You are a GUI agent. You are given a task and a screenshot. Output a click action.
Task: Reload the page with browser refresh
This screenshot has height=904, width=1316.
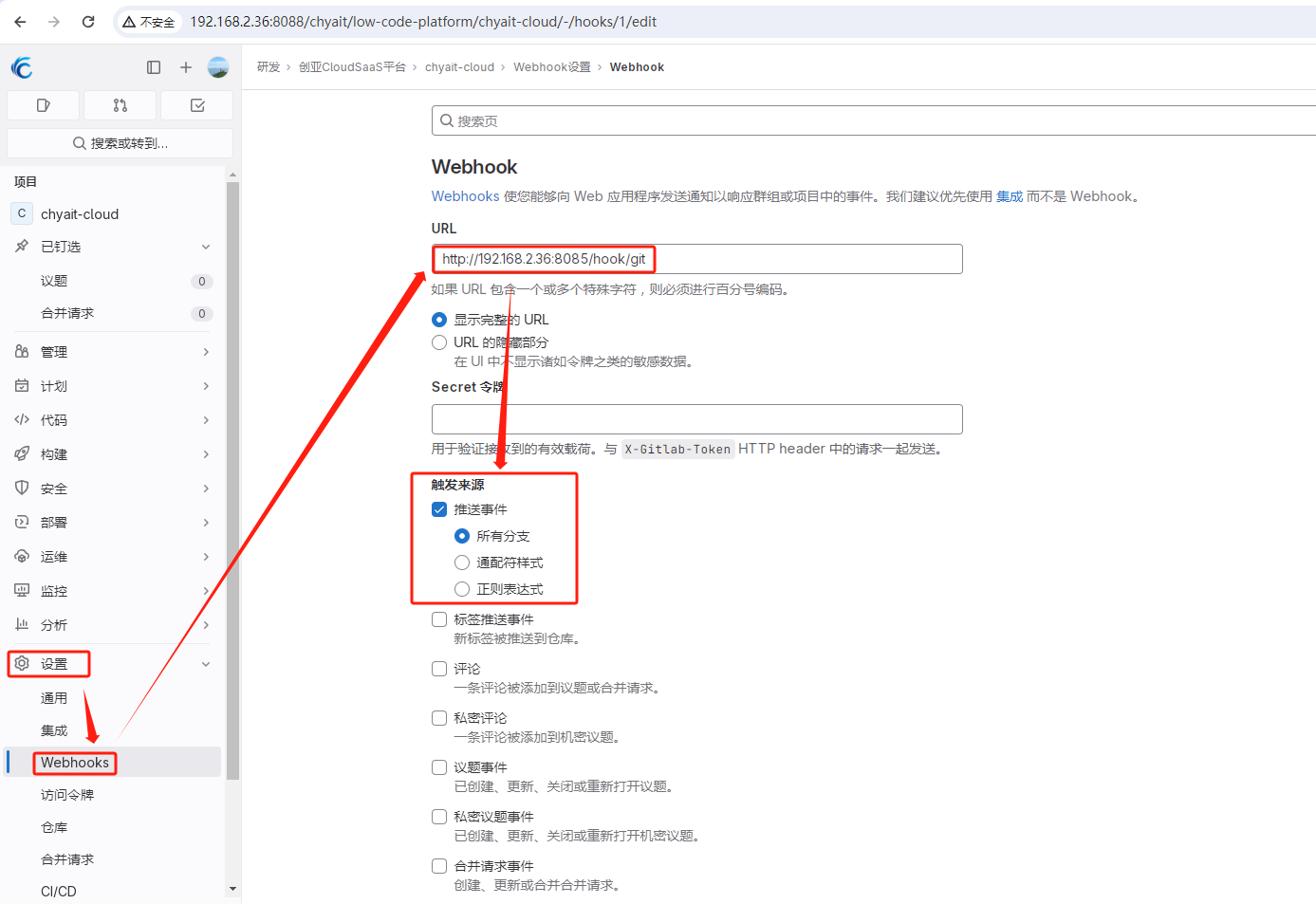[88, 22]
